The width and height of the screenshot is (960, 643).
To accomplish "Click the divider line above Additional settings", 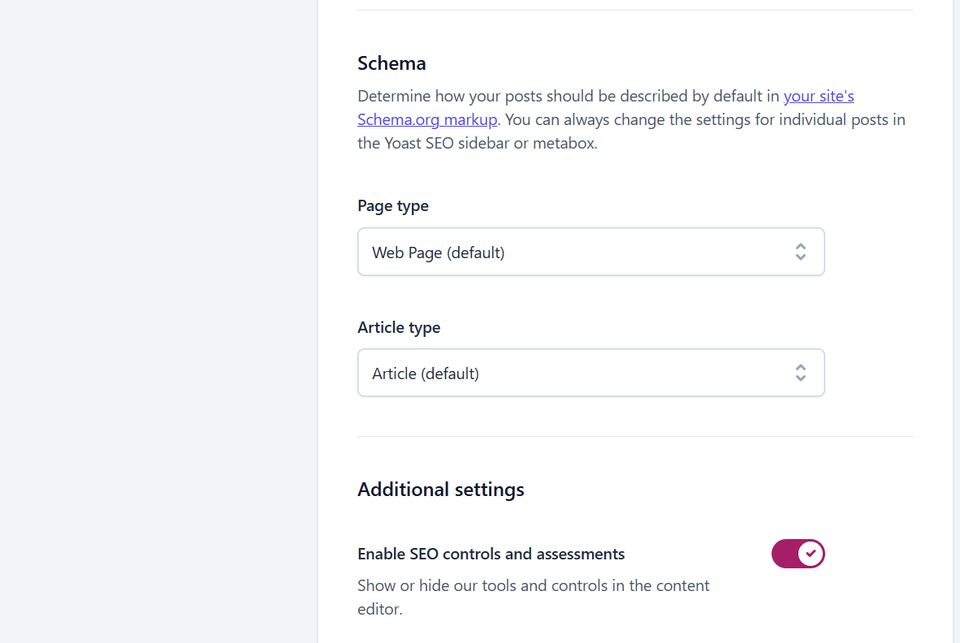I will point(636,436).
